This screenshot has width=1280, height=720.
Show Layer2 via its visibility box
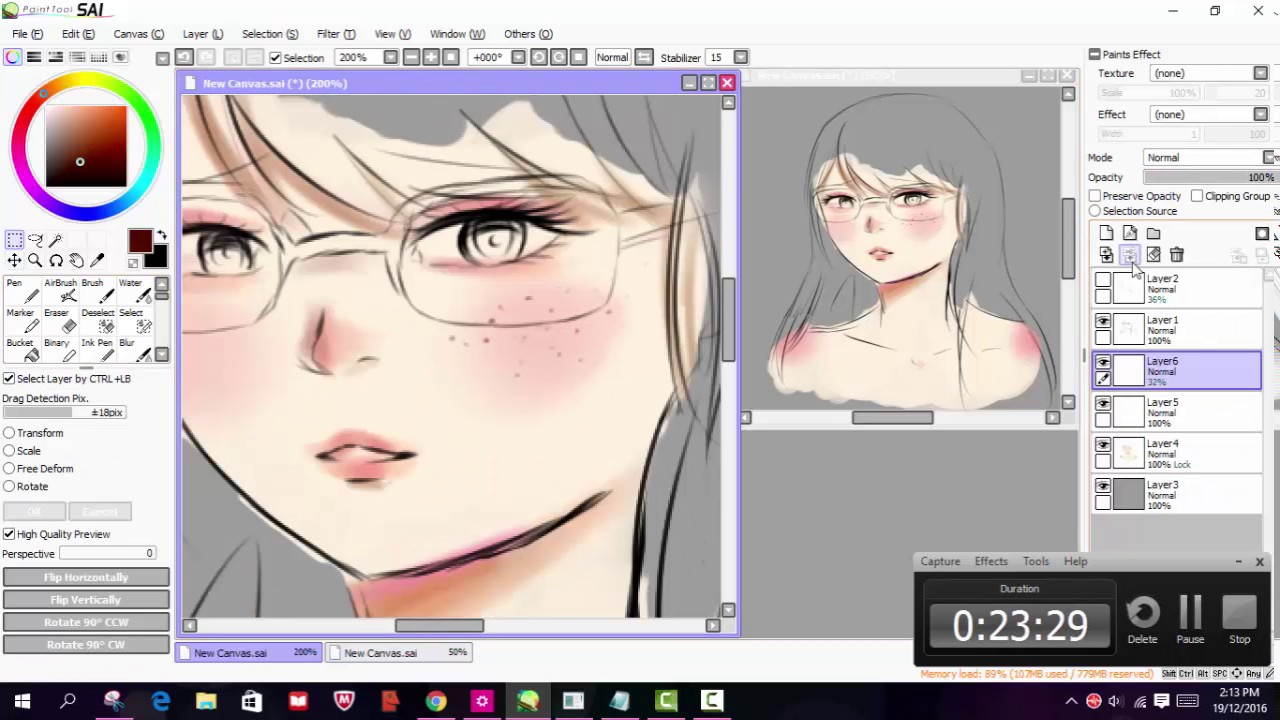[1103, 281]
